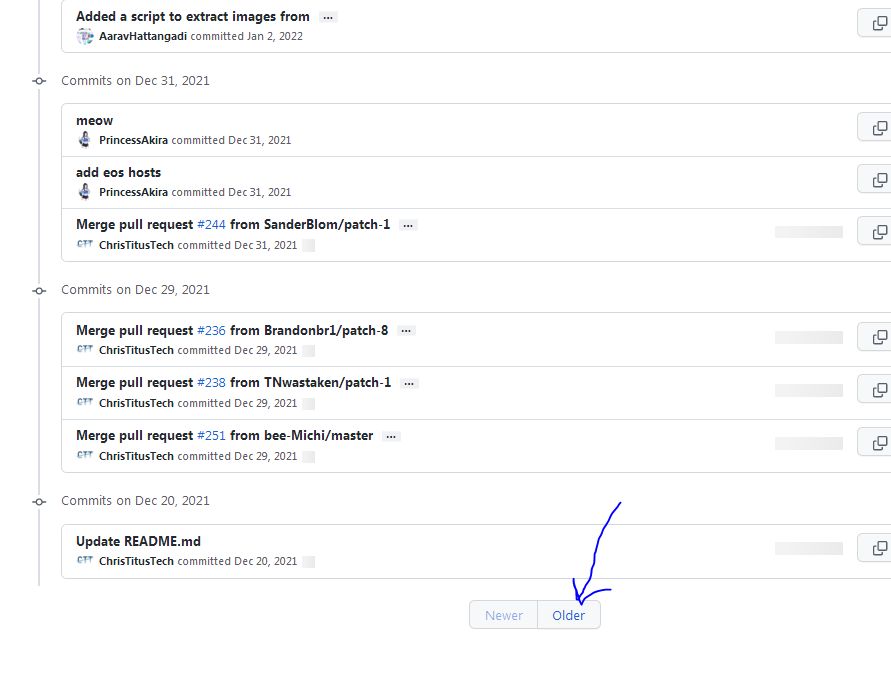The height and width of the screenshot is (677, 891).
Task: Click 'Merge pull request' title text for bee-Michi/master
Action: pyautogui.click(x=135, y=435)
